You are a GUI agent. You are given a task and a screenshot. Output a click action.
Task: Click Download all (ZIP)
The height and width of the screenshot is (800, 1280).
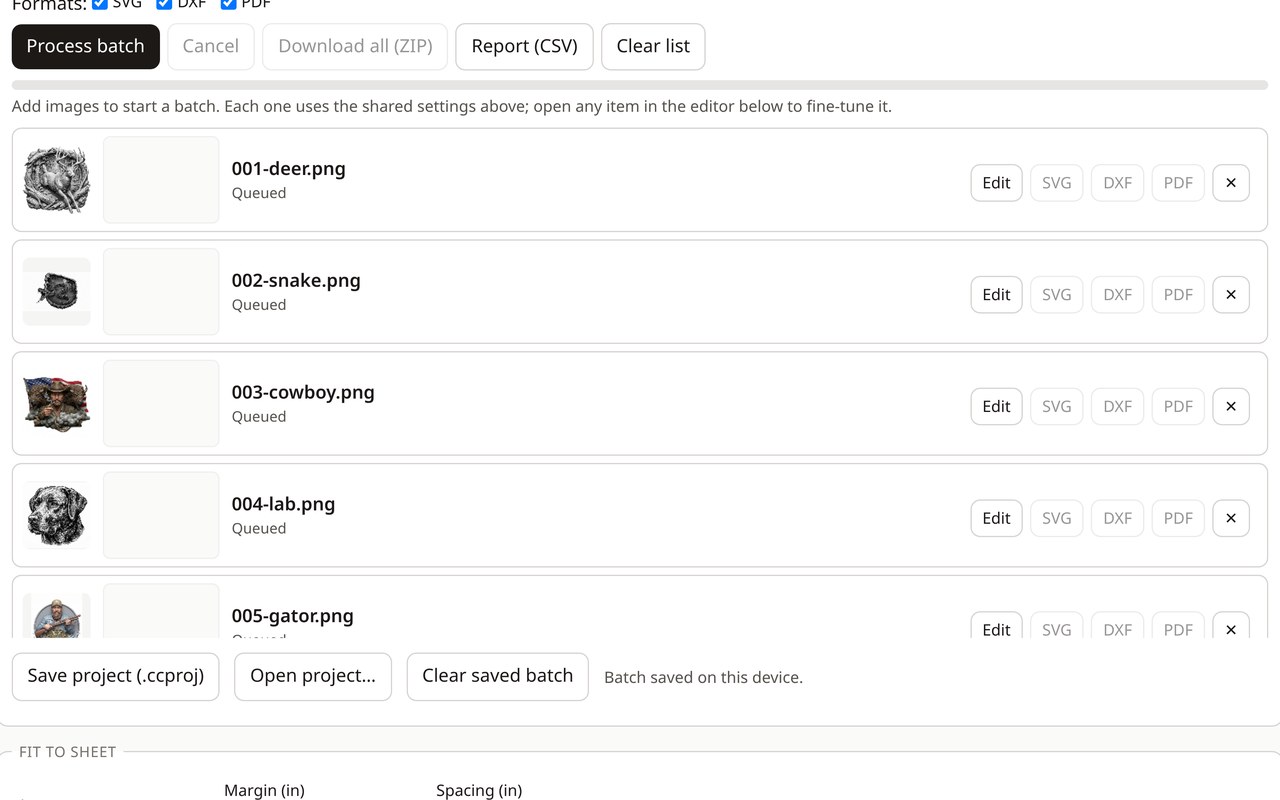tap(355, 47)
